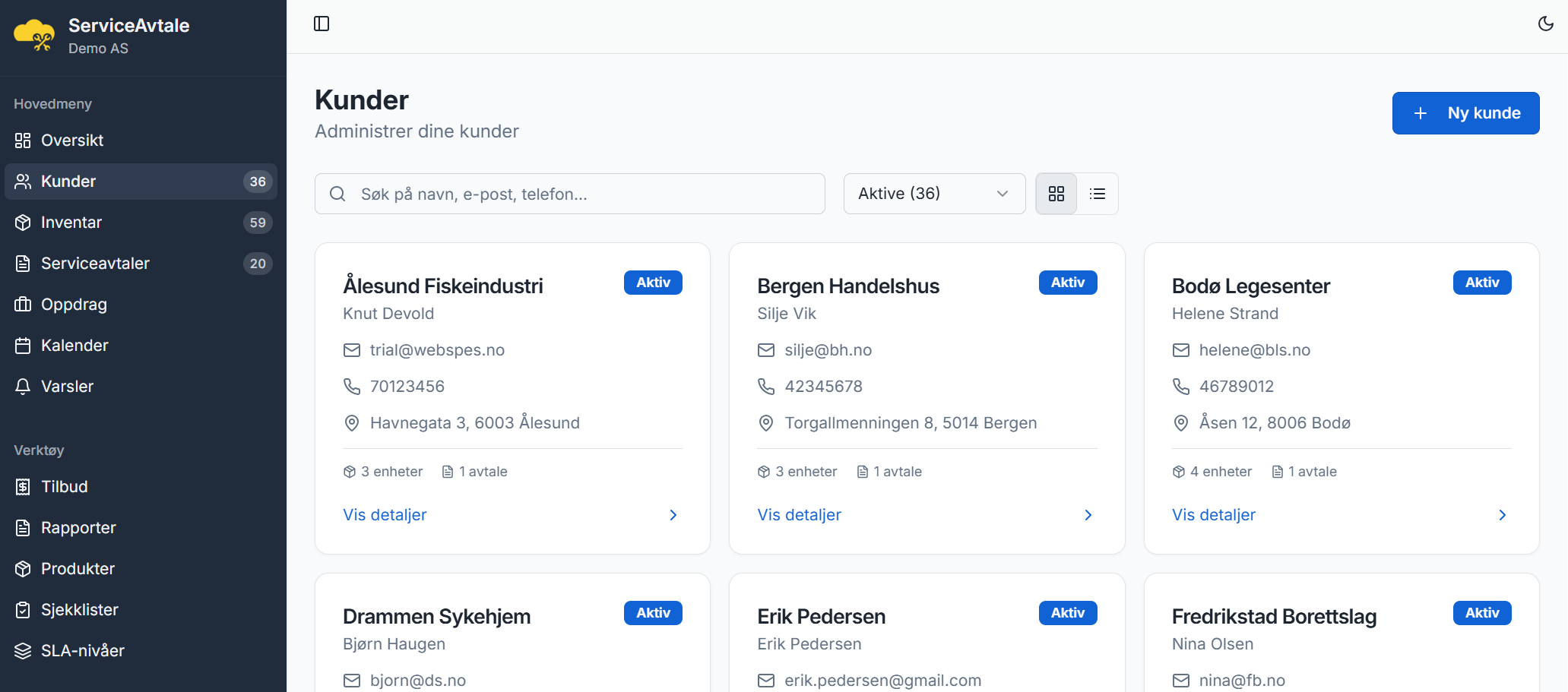The height and width of the screenshot is (692, 1568).
Task: Click the Oppdrag briefcase icon
Action: click(23, 305)
